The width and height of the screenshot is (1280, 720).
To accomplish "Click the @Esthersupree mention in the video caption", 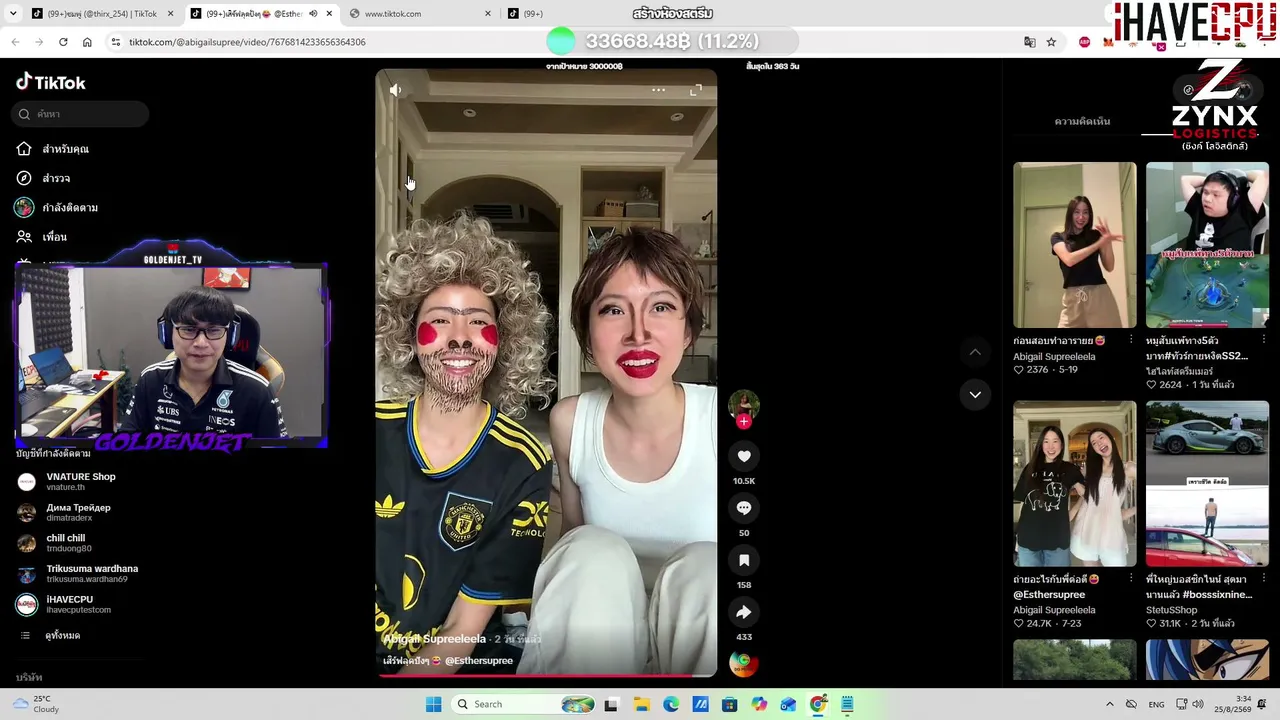I will 479,661.
